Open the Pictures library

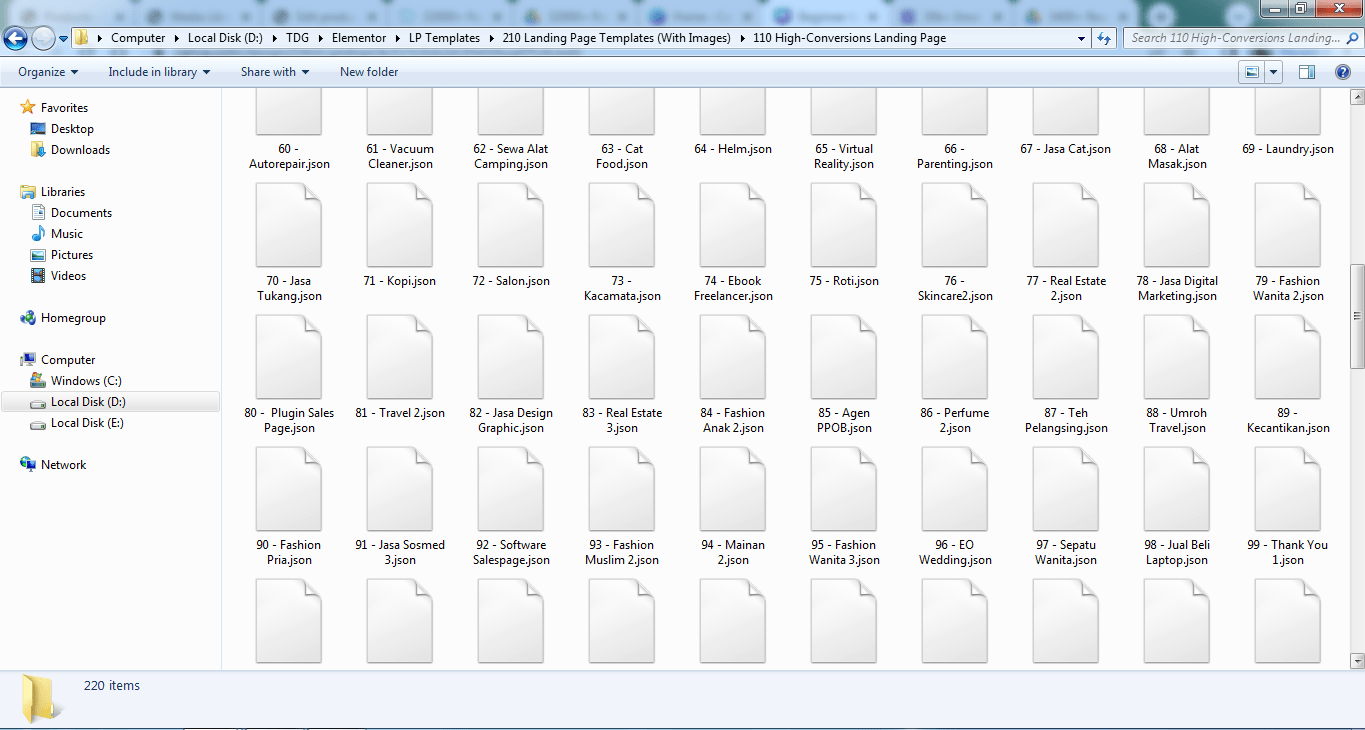[72, 255]
